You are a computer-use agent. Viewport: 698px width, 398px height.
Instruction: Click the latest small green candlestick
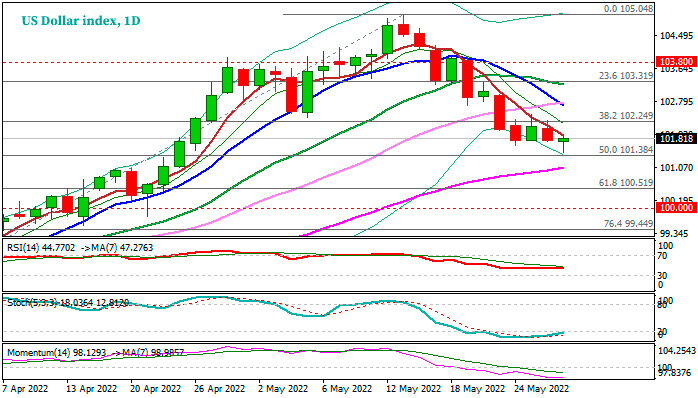pyautogui.click(x=564, y=140)
